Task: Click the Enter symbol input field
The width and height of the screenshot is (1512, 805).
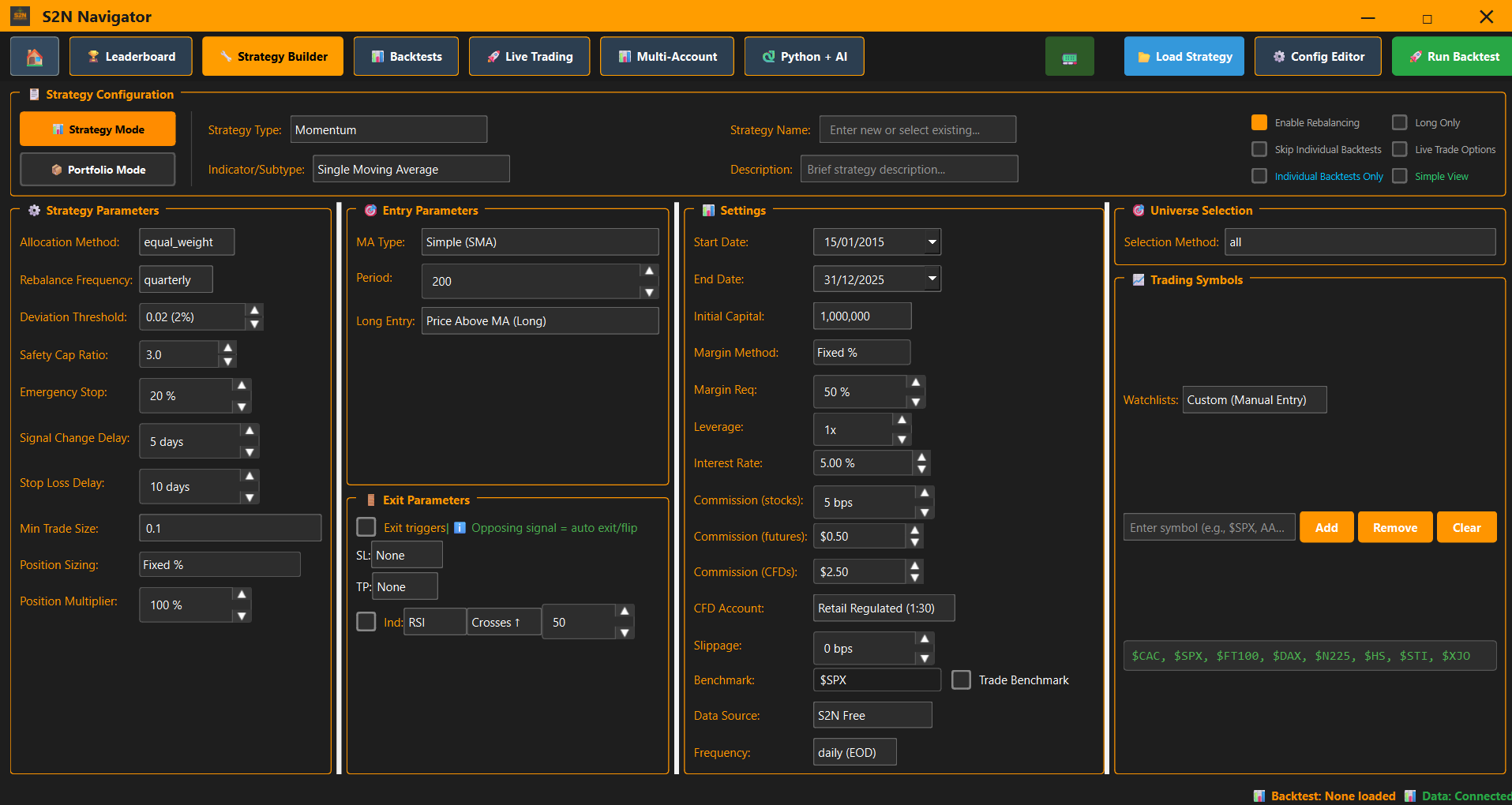Action: 1210,527
